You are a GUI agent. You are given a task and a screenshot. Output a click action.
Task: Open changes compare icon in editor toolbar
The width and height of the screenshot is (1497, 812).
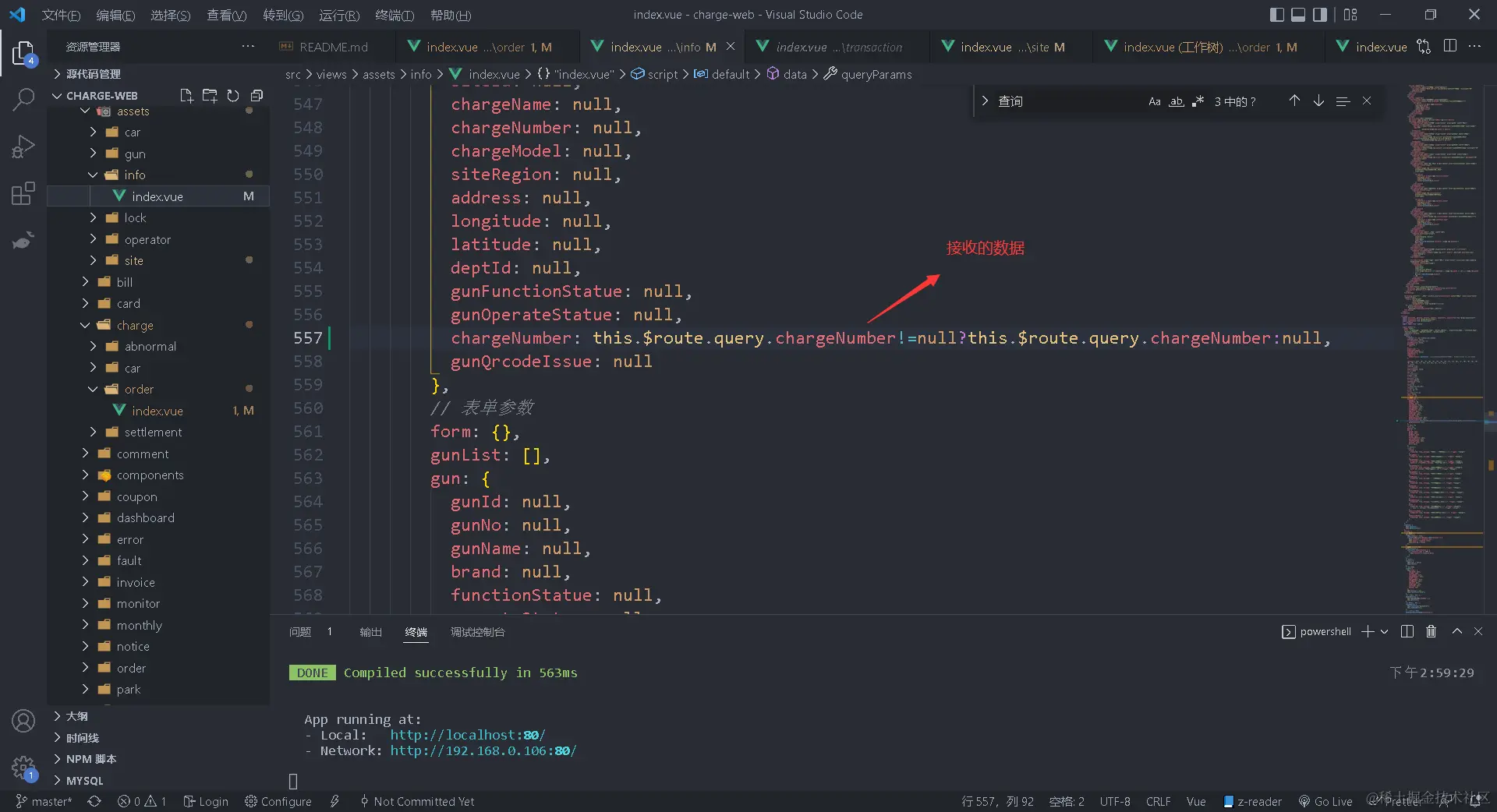point(1424,47)
